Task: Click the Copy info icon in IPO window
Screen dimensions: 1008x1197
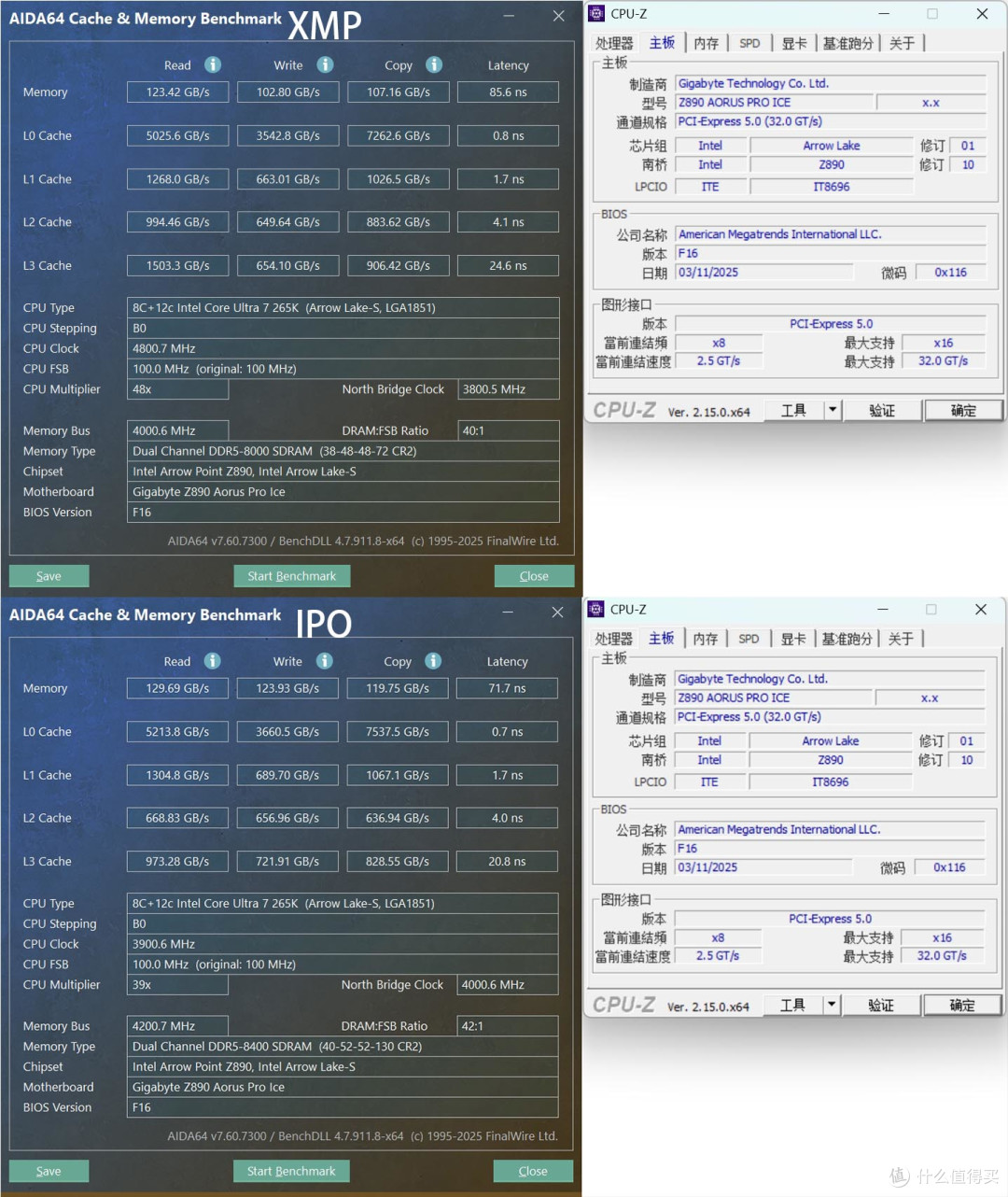Action: (433, 660)
